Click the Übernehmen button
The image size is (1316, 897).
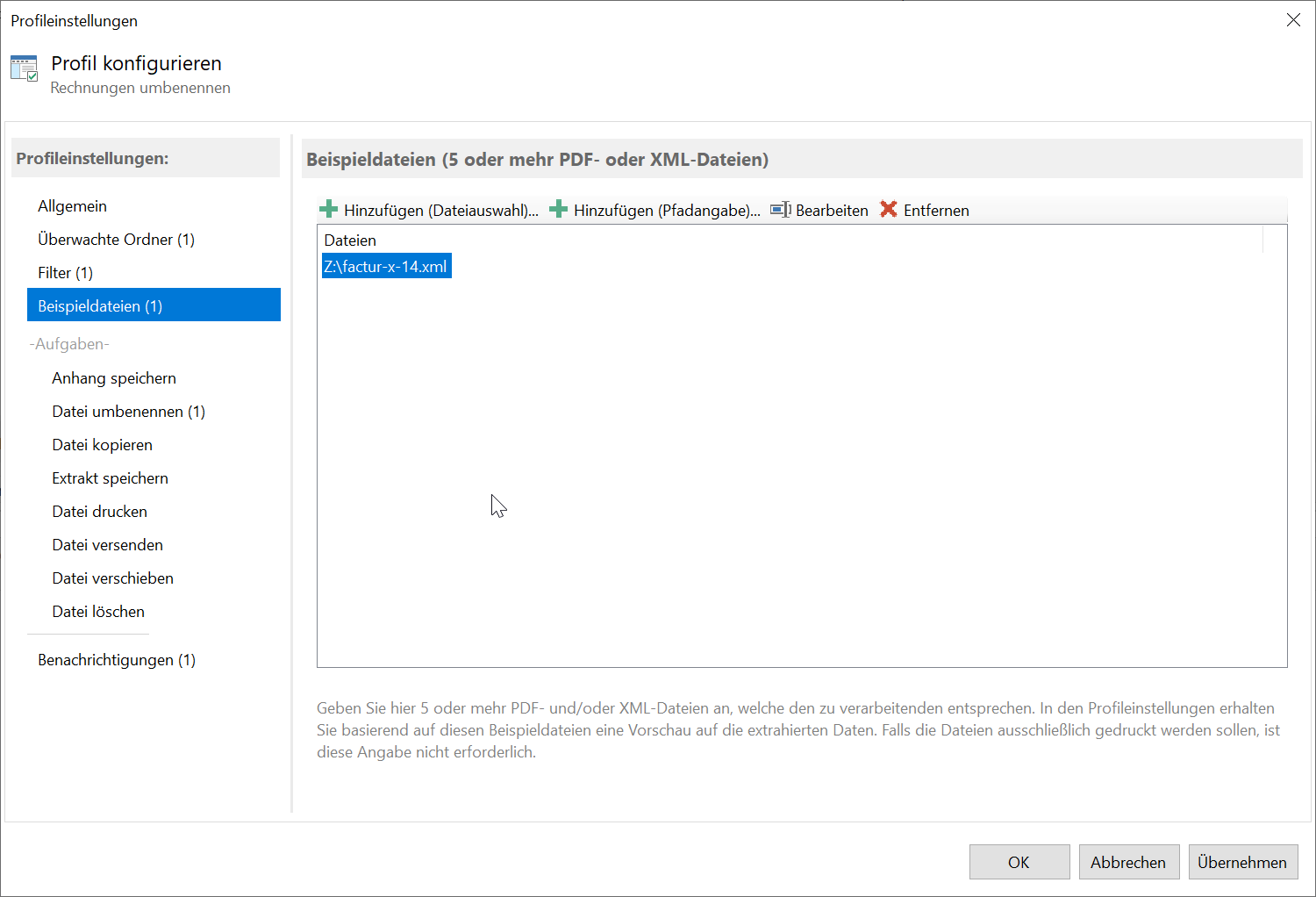[1241, 862]
